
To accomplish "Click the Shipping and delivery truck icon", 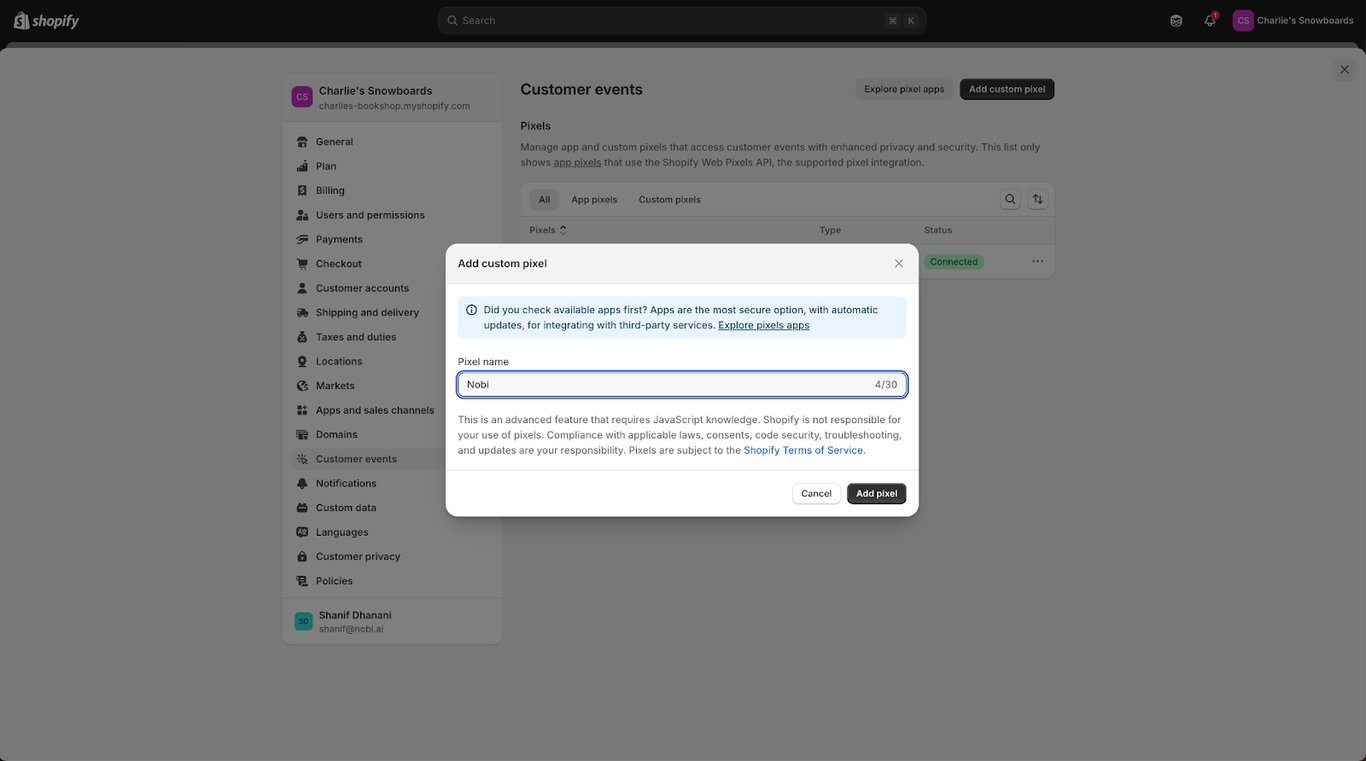I will (302, 313).
